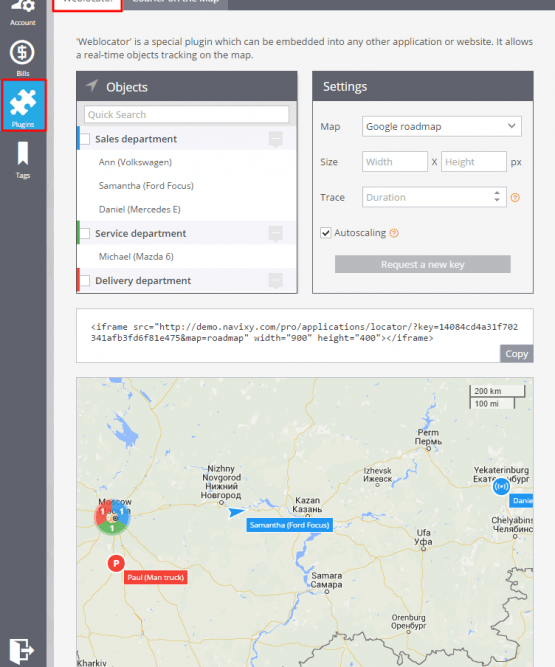
Task: Uncheck the Autoscaling checkbox
Action: tap(326, 233)
